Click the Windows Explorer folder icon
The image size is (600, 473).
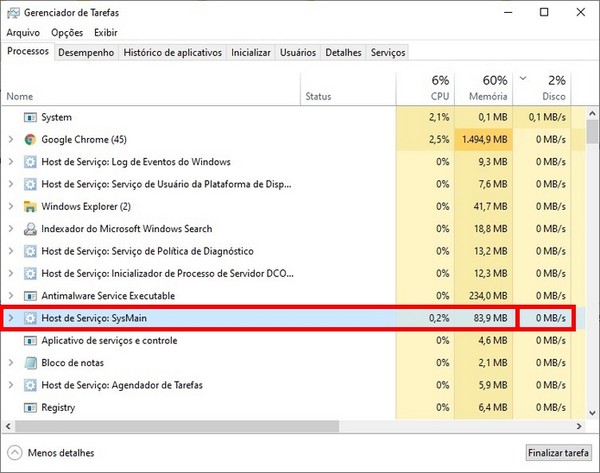click(x=30, y=207)
